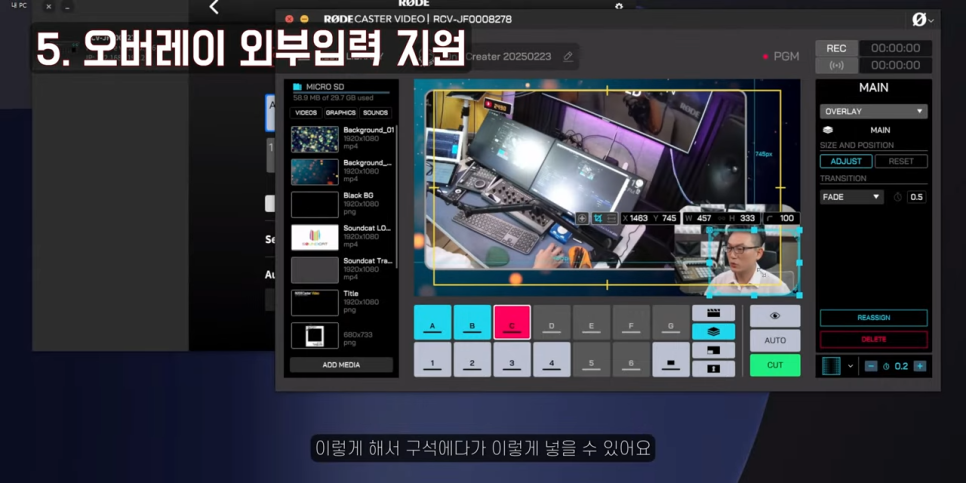Switch to the SOUNDS media tab

(x=375, y=113)
